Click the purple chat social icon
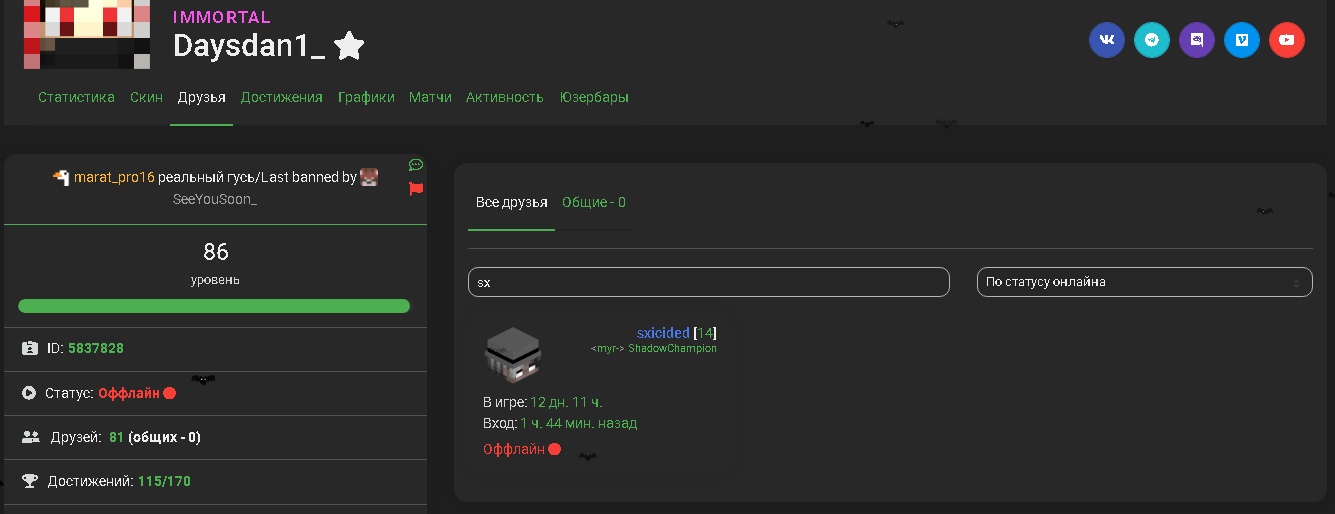The height and width of the screenshot is (514, 1335). [x=1197, y=40]
